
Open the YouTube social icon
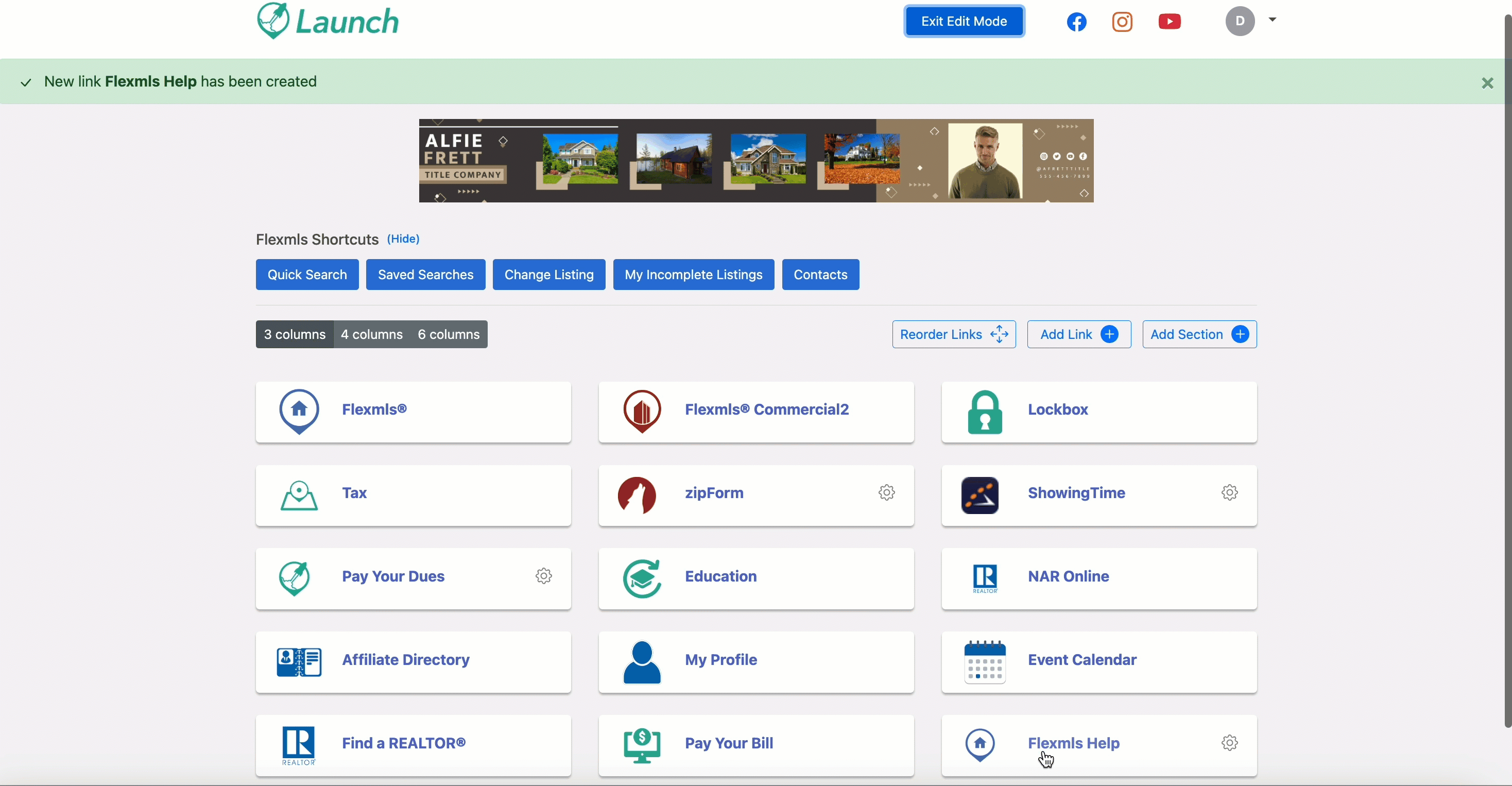coord(1169,22)
